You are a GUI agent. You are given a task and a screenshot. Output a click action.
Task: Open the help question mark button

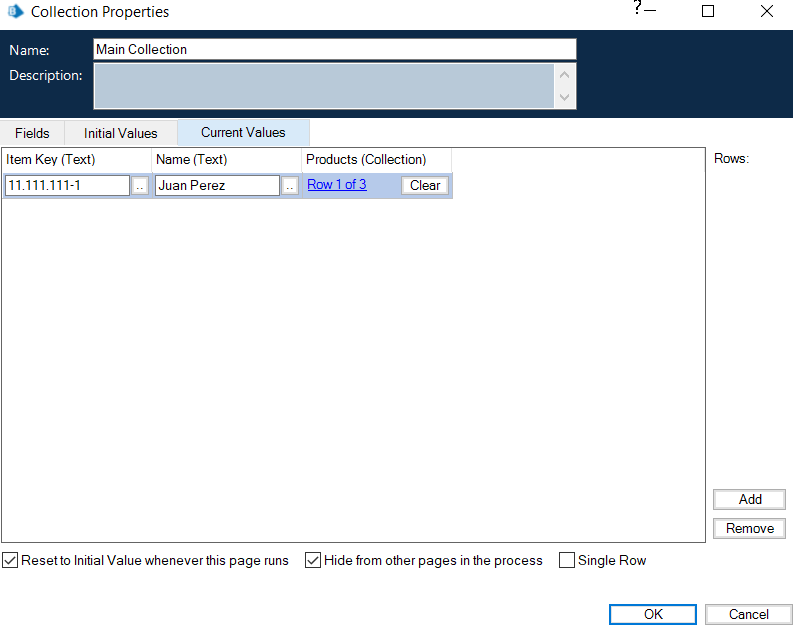[637, 8]
